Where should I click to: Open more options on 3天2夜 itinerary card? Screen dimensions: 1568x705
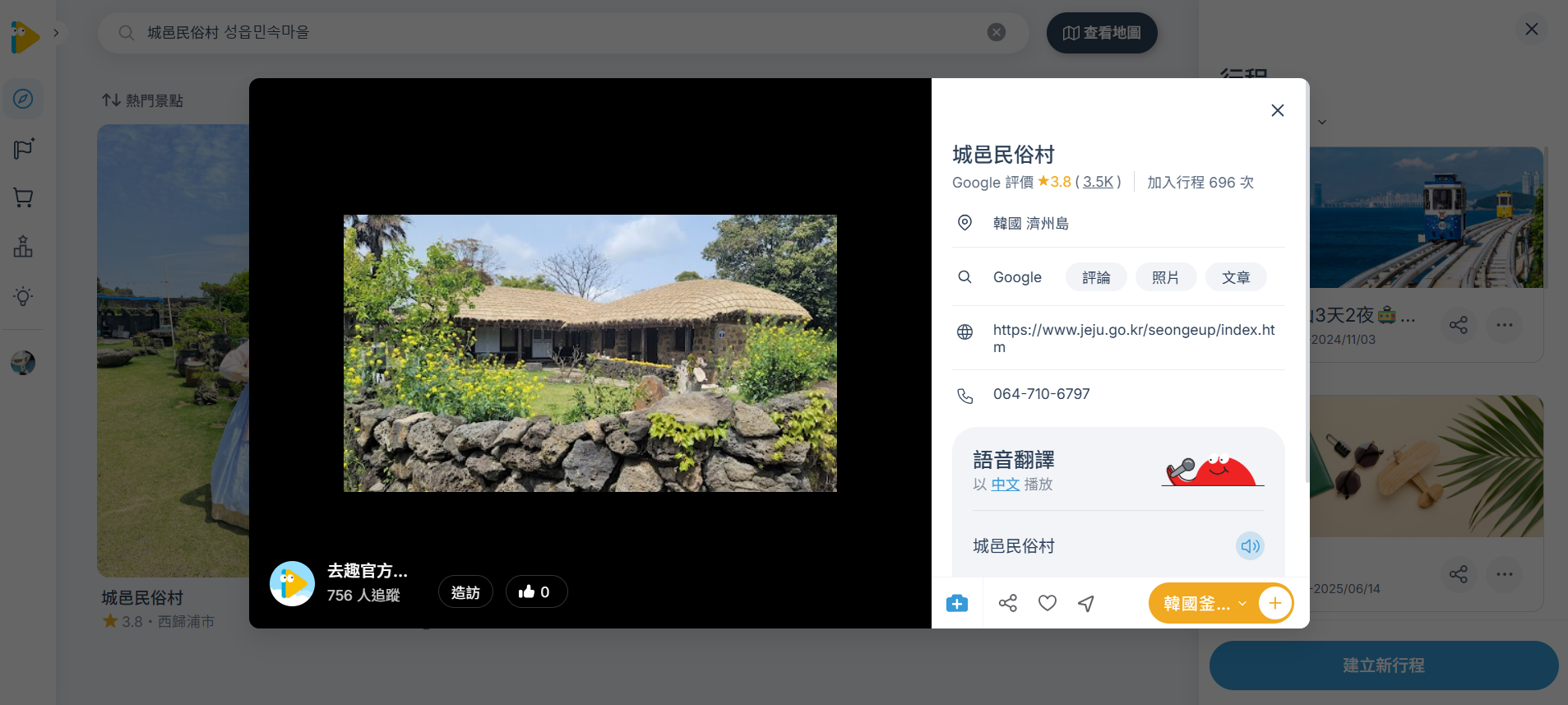tap(1505, 325)
